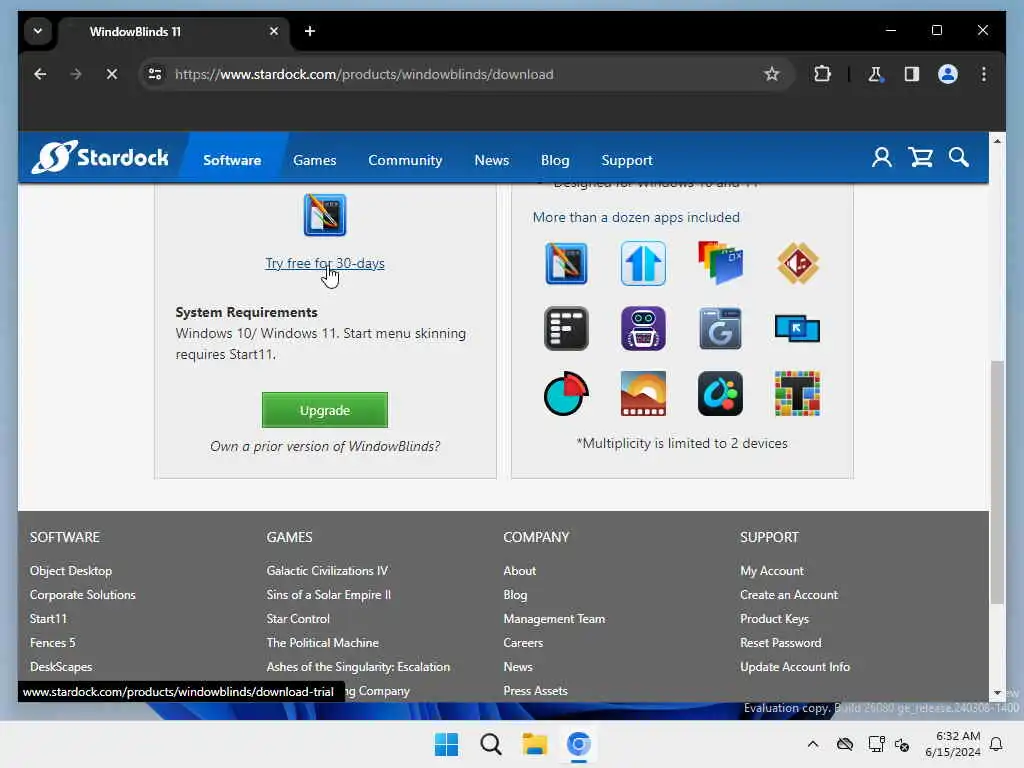
Task: Close the WindowBlinds 11 tab
Action: 274,31
